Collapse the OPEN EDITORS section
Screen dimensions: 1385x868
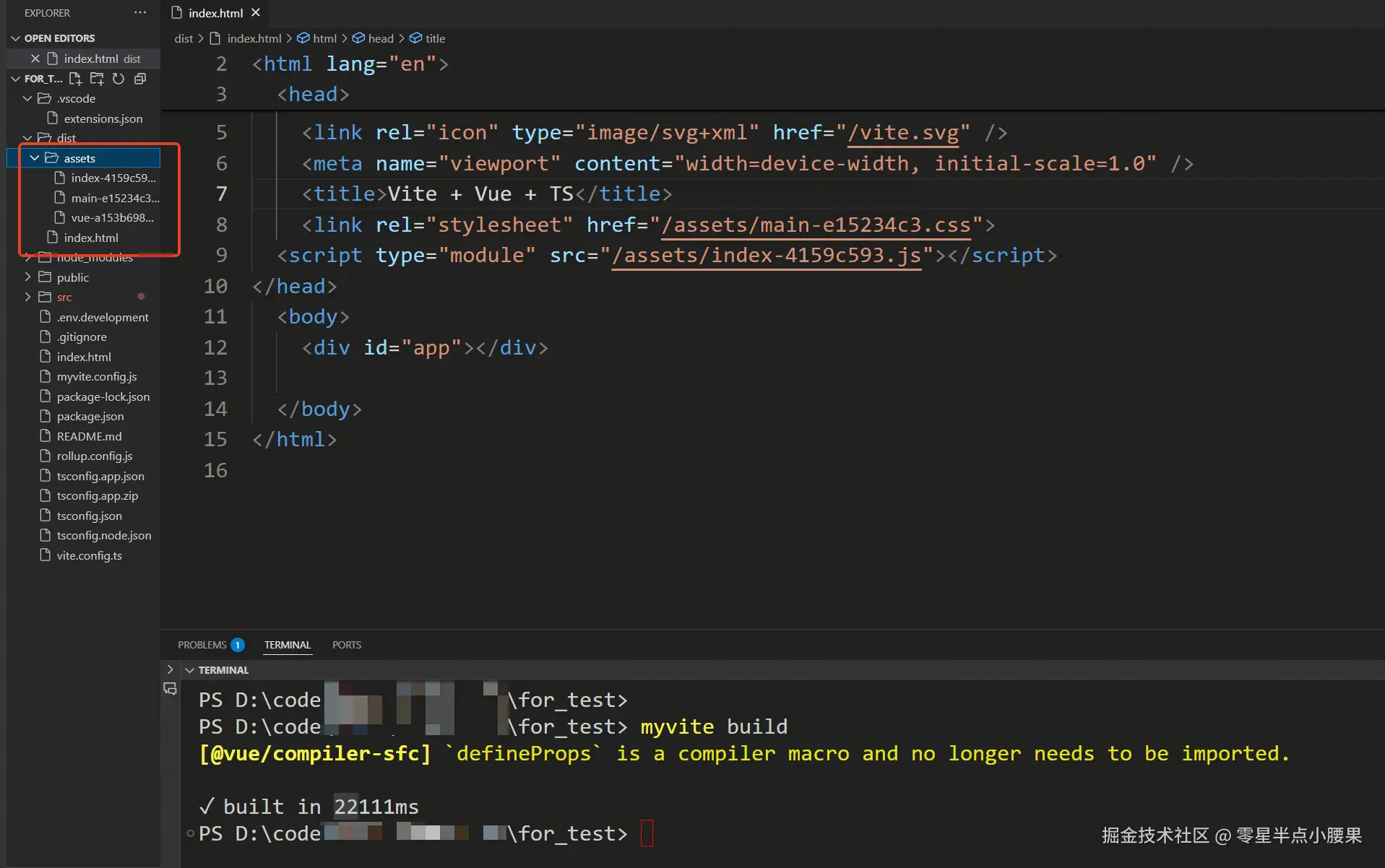[x=15, y=38]
